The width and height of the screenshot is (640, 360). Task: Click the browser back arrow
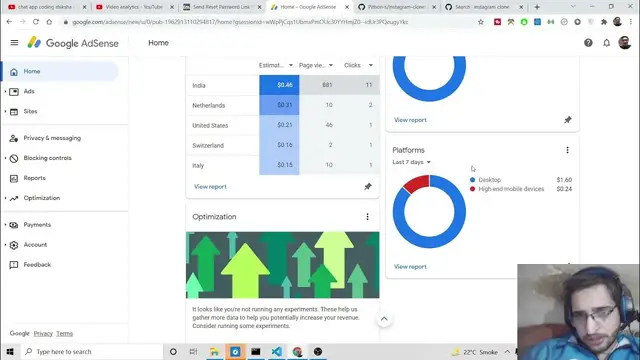pyautogui.click(x=9, y=22)
